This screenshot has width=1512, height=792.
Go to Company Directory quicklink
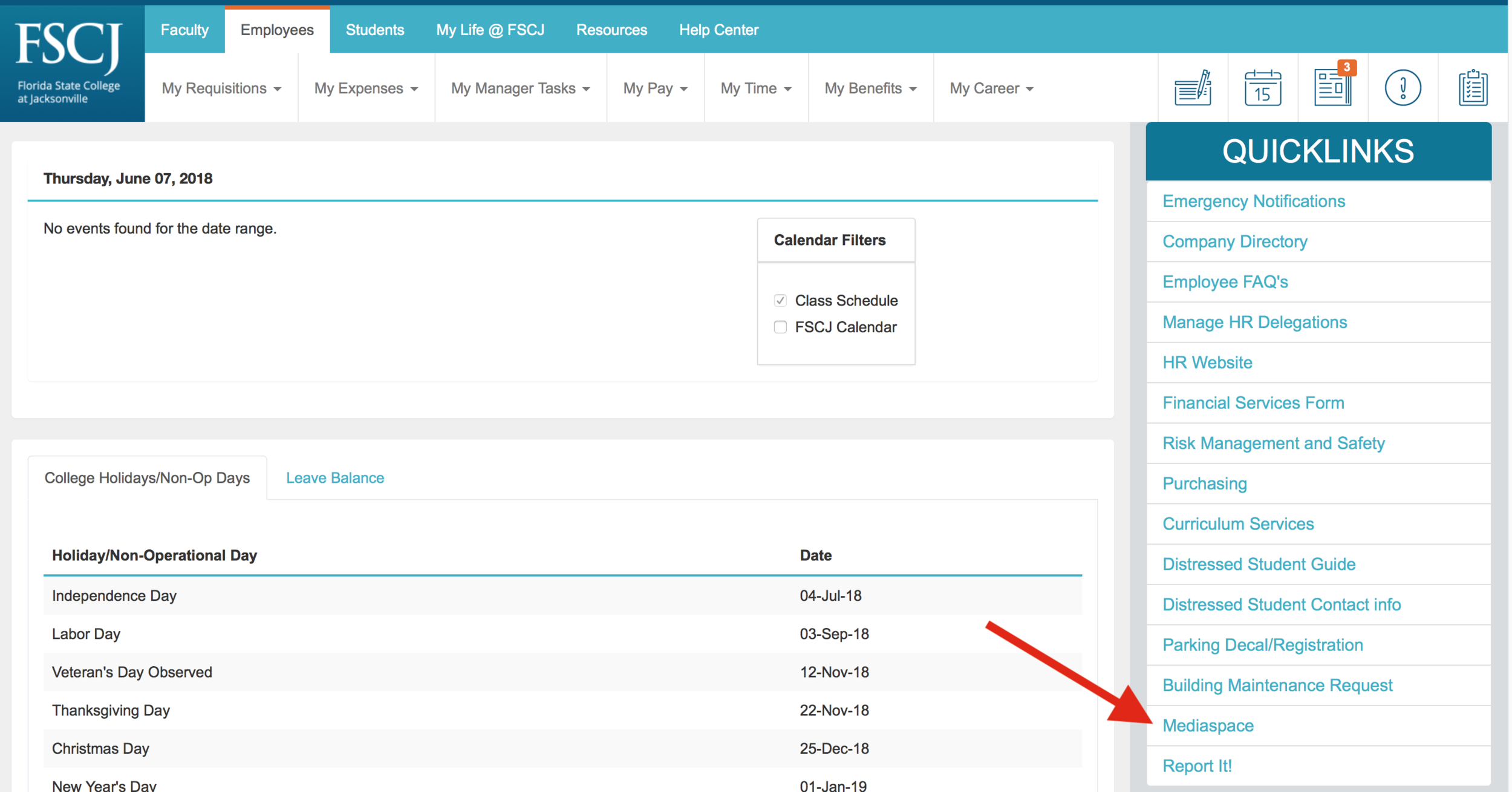pyautogui.click(x=1234, y=241)
